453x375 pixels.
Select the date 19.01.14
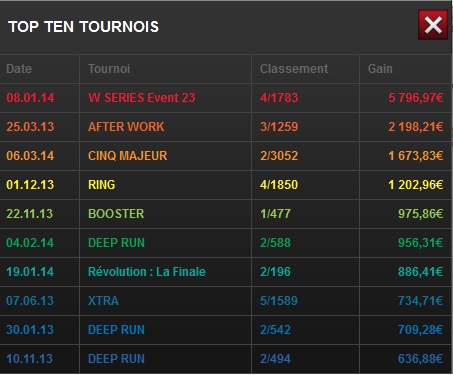(x=30, y=272)
